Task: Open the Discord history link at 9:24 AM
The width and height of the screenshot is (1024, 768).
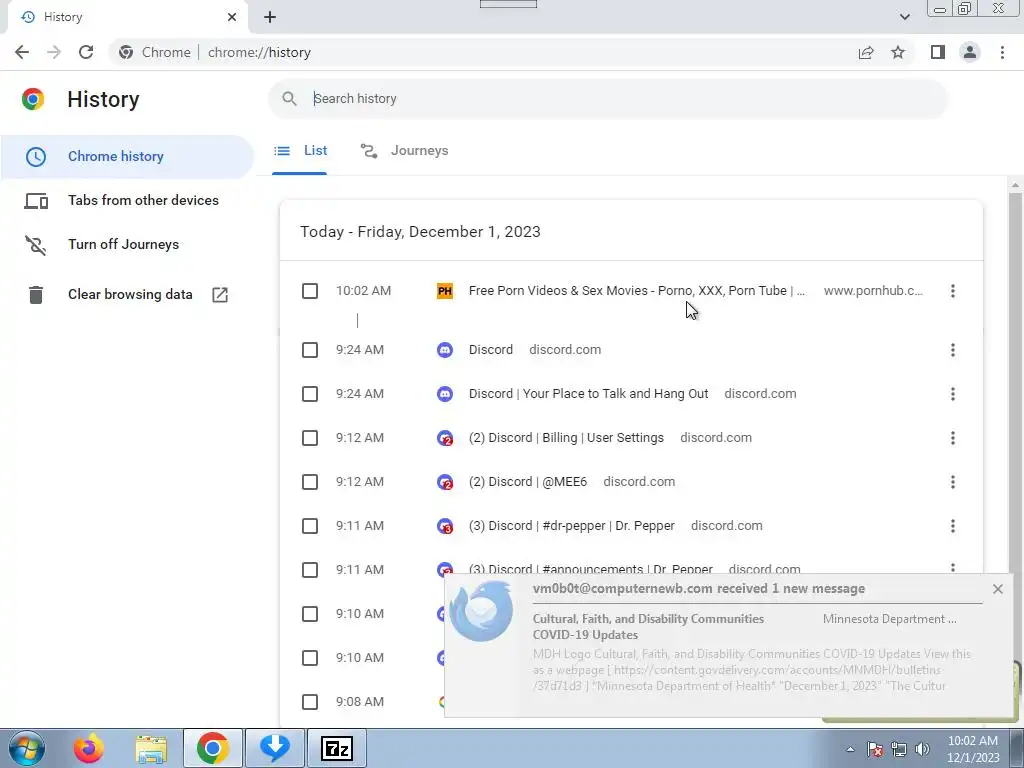Action: pos(490,350)
